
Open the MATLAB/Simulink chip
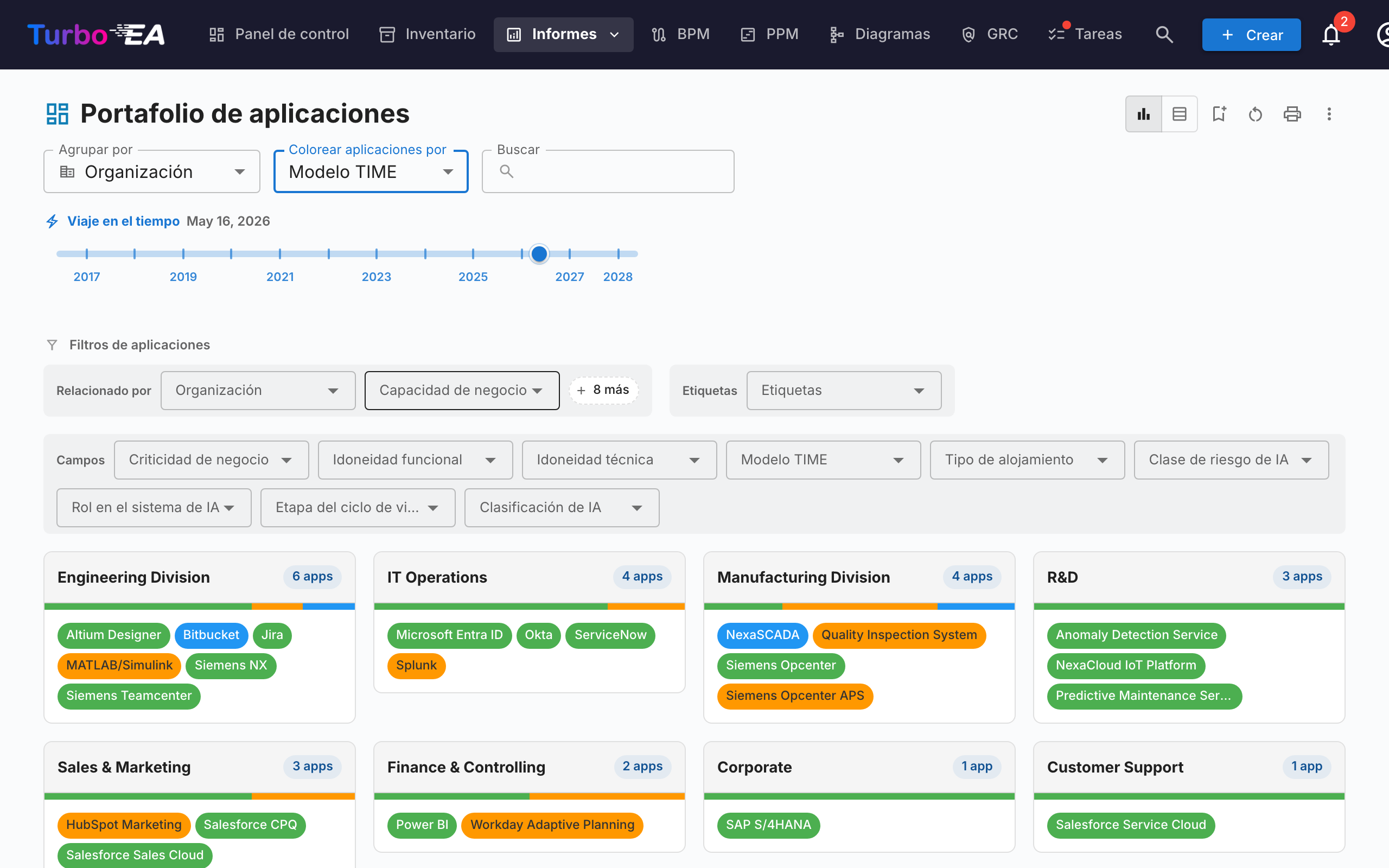coord(119,665)
